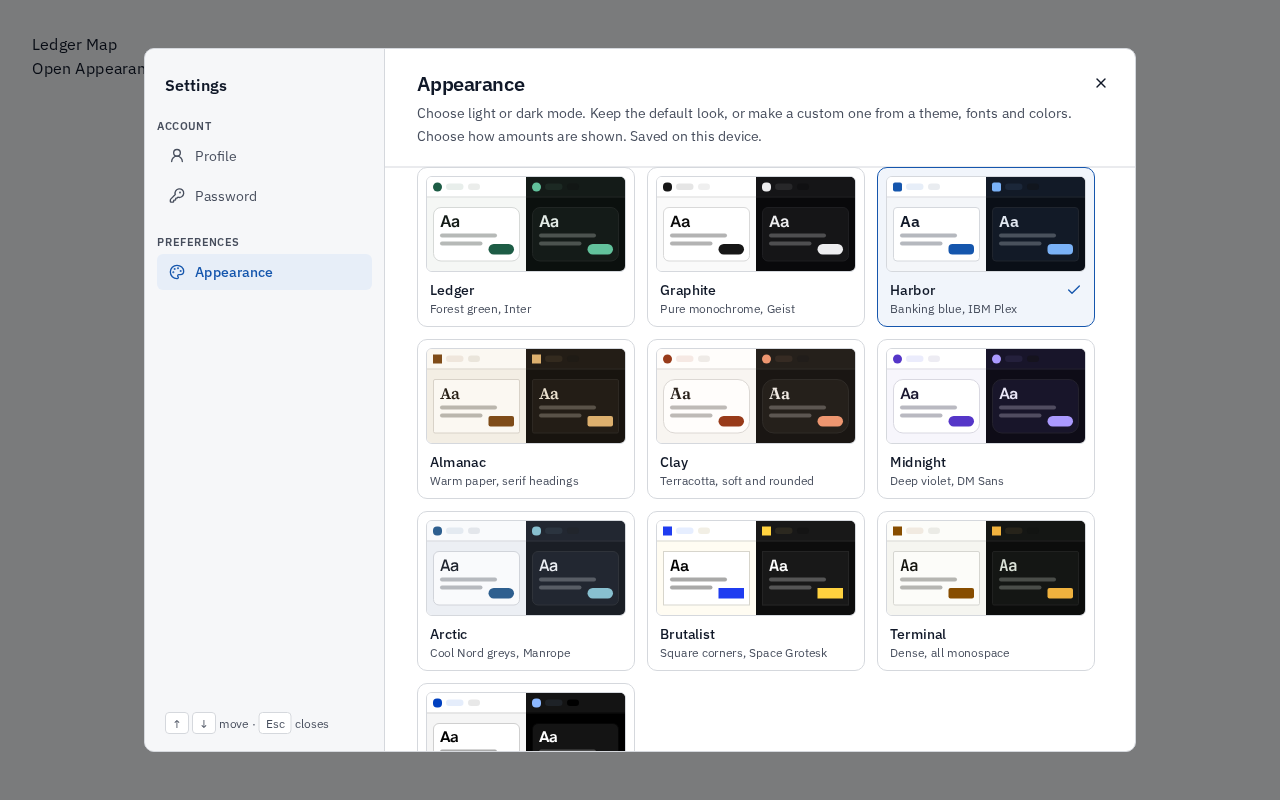Pick the Almanac warm paper theme
This screenshot has width=1280, height=800.
coord(526,419)
